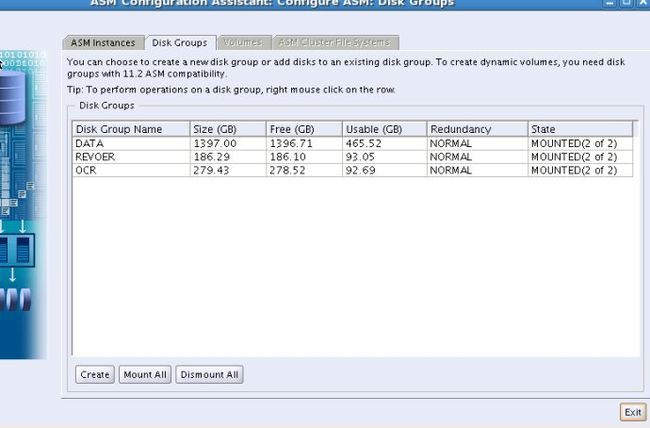650x428 pixels.
Task: Sort by Disk Group Name column header
Action: (131, 129)
